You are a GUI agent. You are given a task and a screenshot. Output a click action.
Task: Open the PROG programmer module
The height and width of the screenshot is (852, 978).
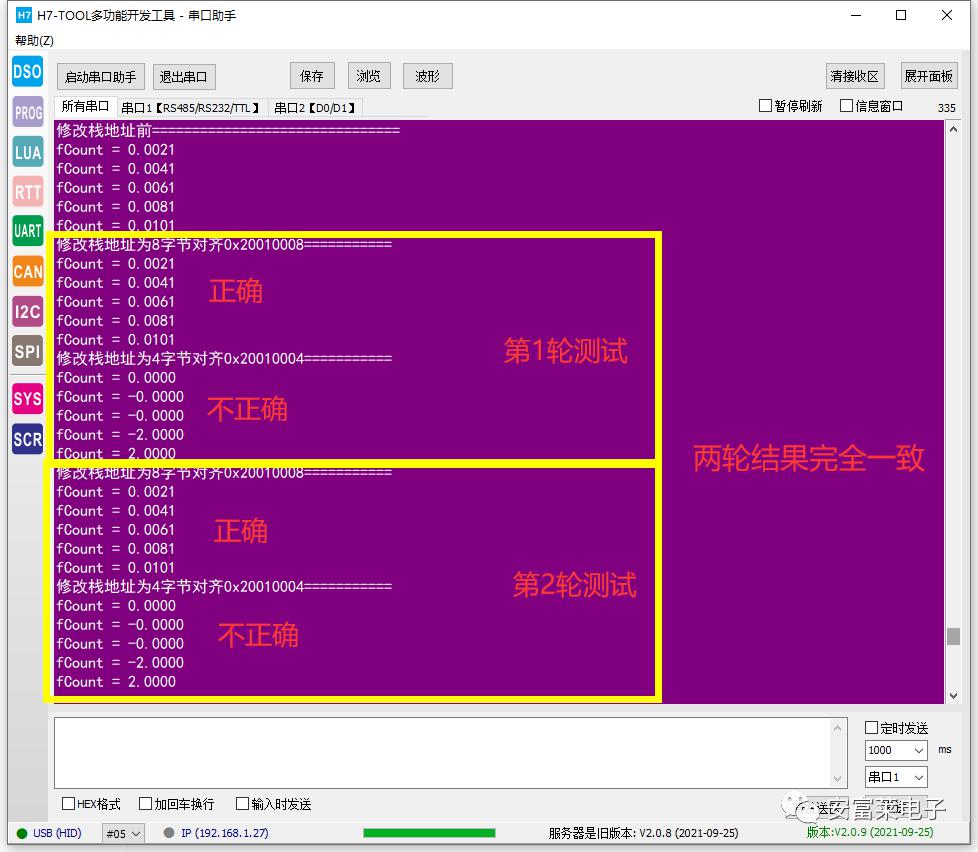pos(27,112)
